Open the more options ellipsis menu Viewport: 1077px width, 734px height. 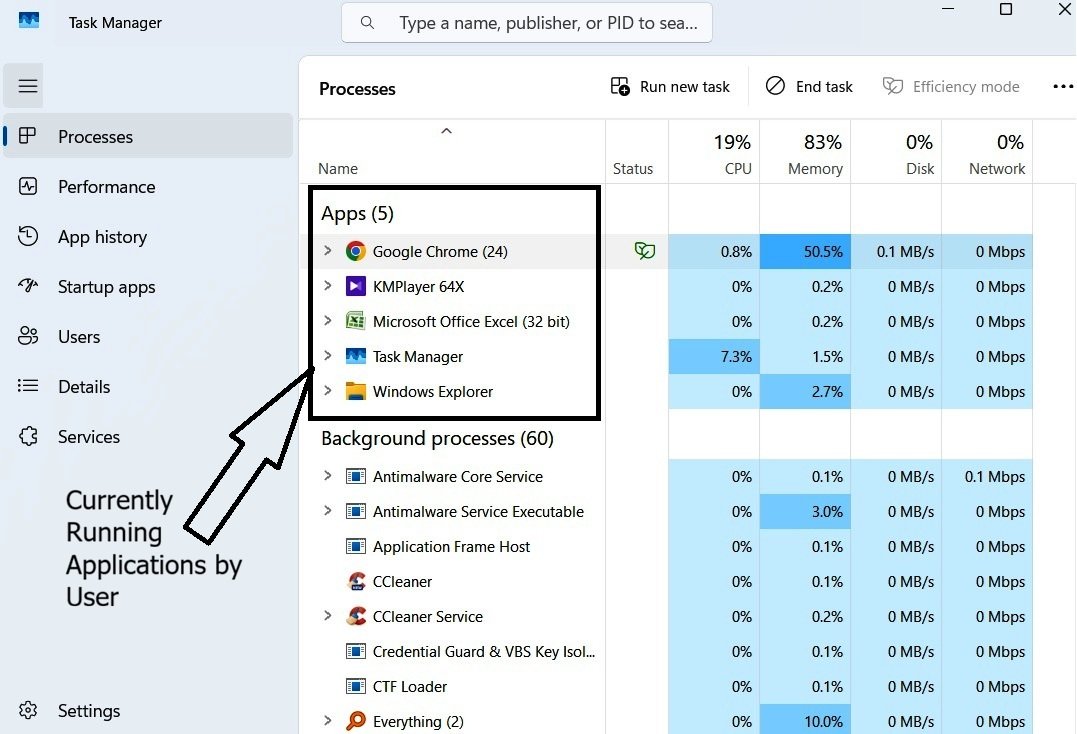(1063, 87)
